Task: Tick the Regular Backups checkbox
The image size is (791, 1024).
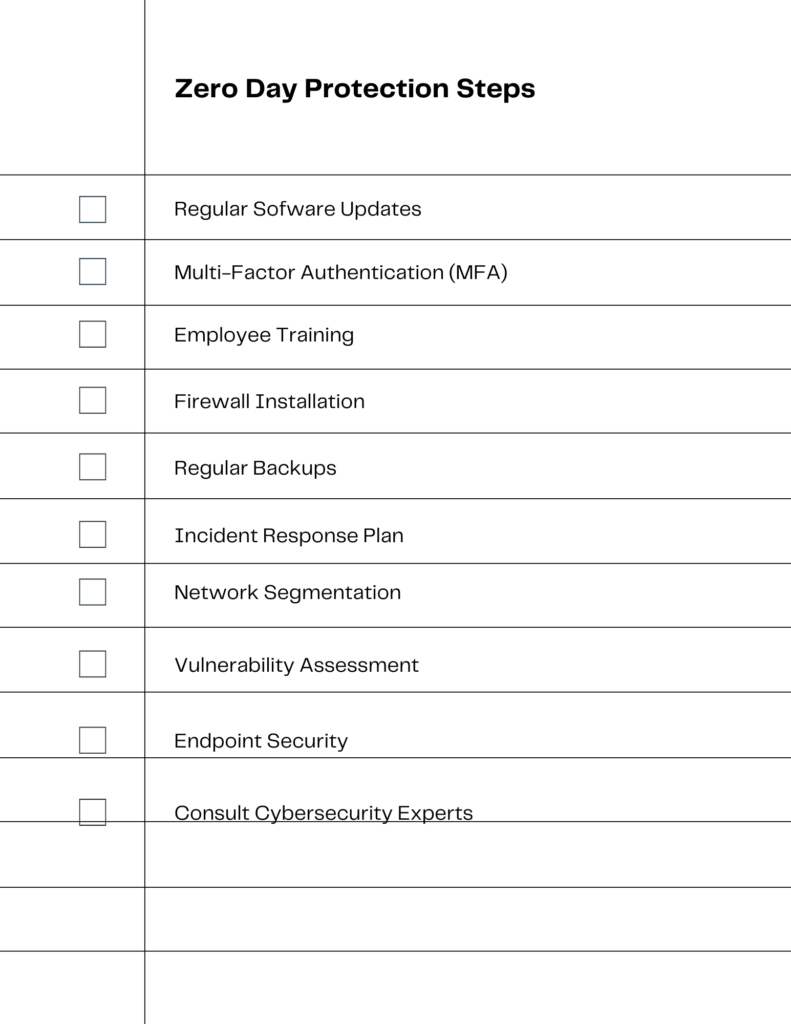Action: tap(92, 467)
